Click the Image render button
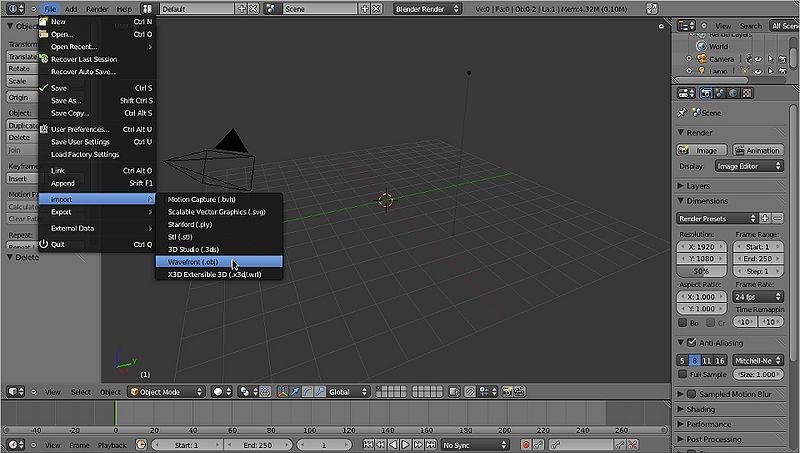The image size is (800, 453). pyautogui.click(x=704, y=150)
